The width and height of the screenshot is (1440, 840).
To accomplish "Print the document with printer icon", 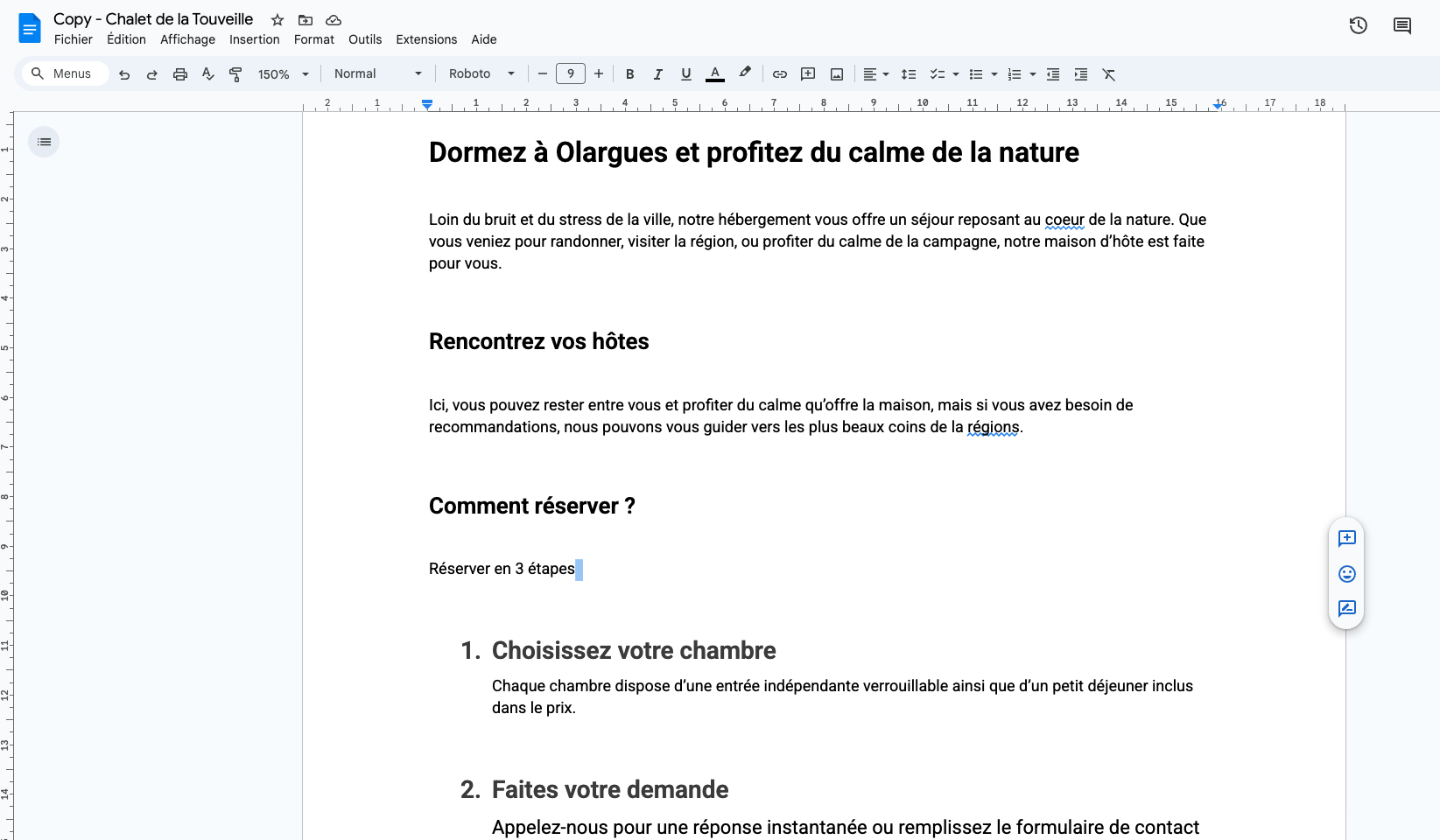I will [x=180, y=74].
